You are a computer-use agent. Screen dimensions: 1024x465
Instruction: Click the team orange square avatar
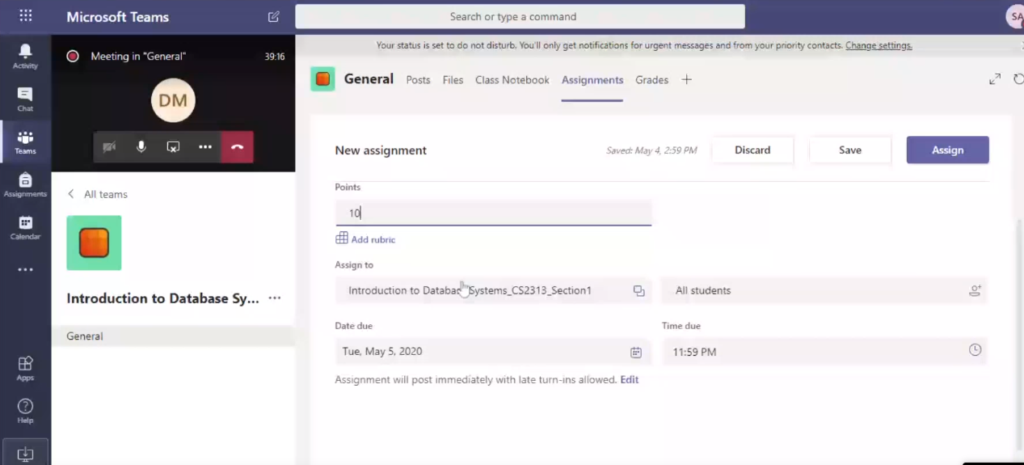[x=94, y=243]
